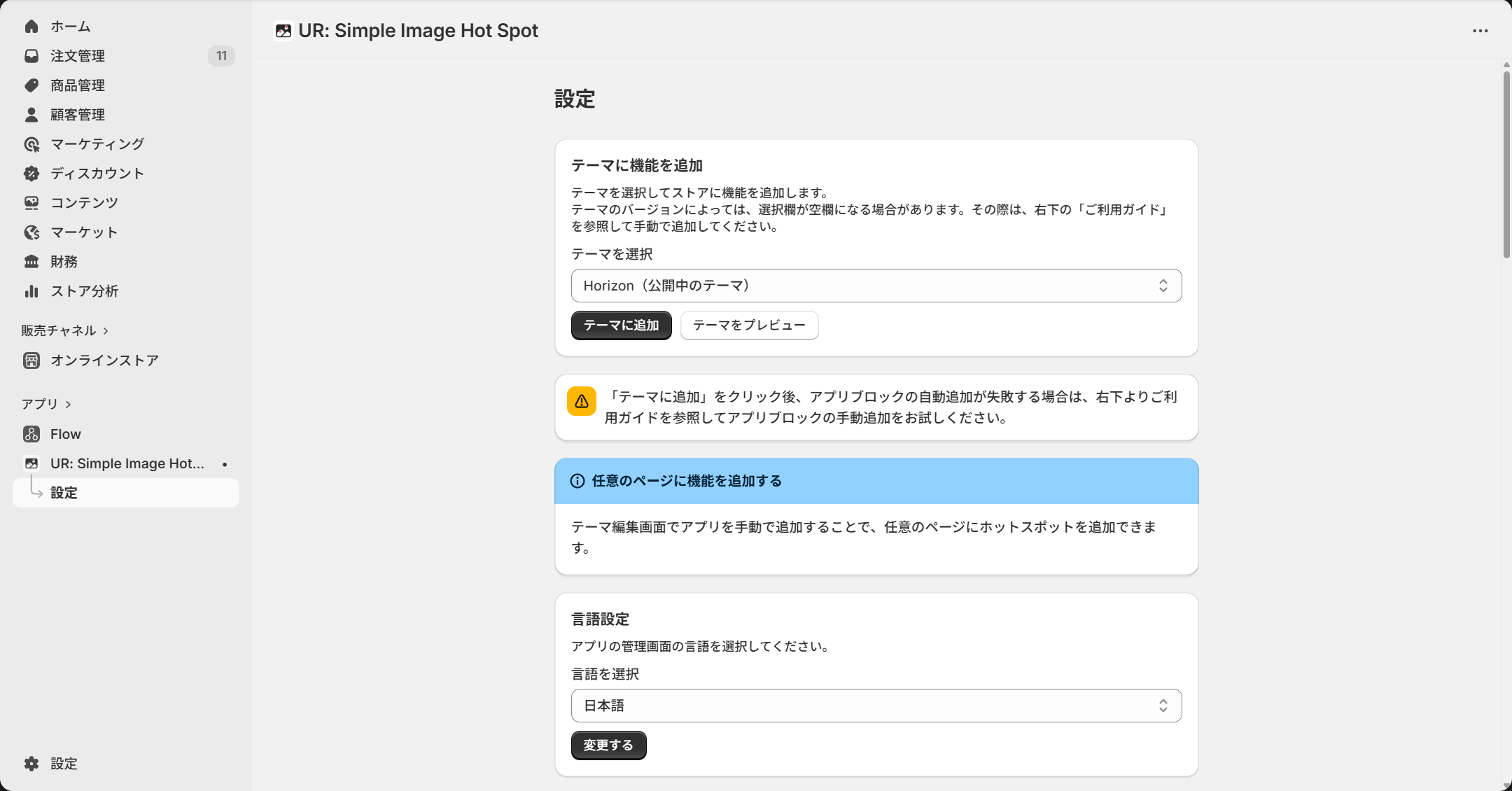
Task: Open the Flow app
Action: pyautogui.click(x=65, y=434)
